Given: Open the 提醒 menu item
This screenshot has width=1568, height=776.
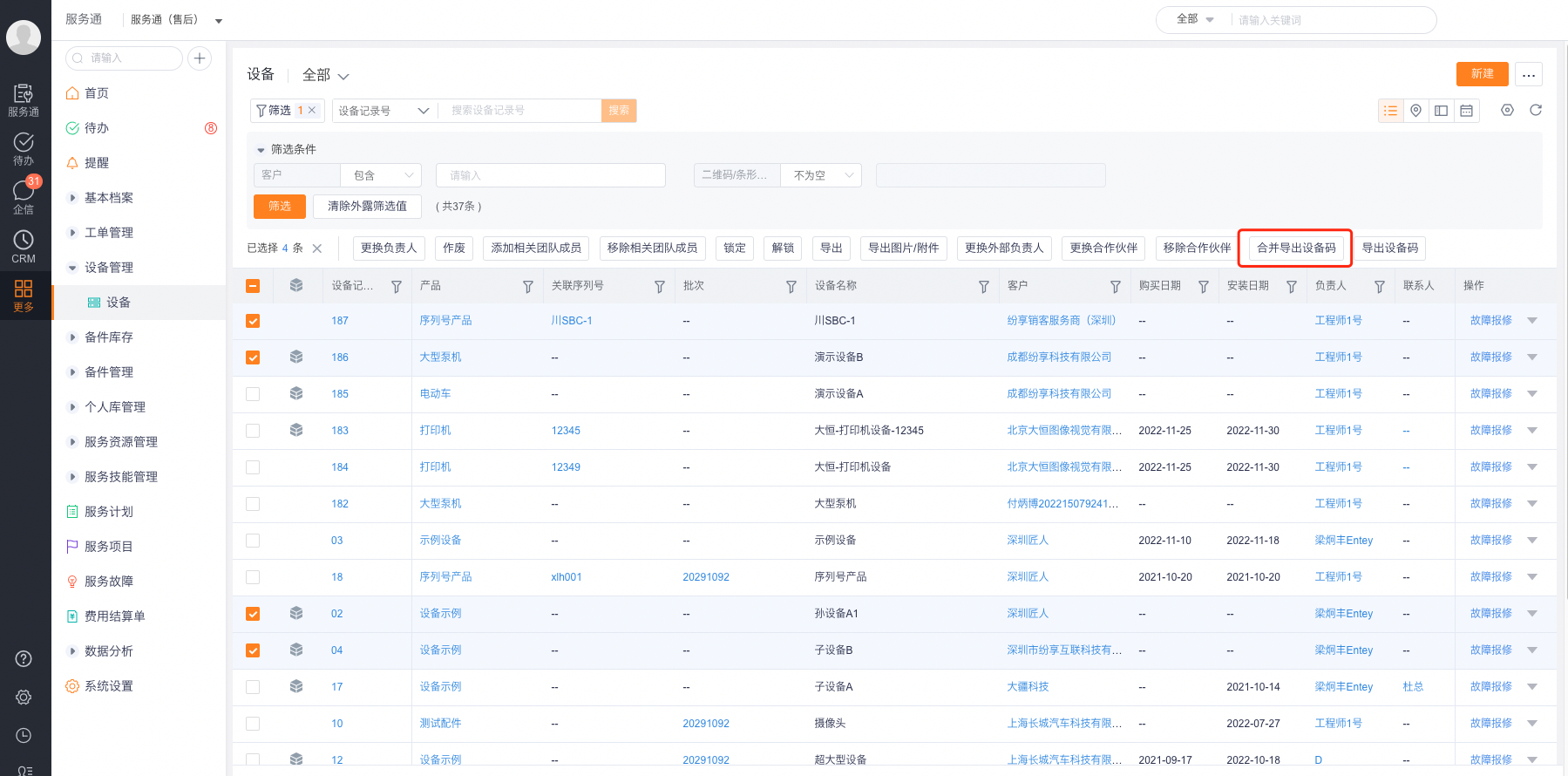Looking at the screenshot, I should tap(97, 163).
